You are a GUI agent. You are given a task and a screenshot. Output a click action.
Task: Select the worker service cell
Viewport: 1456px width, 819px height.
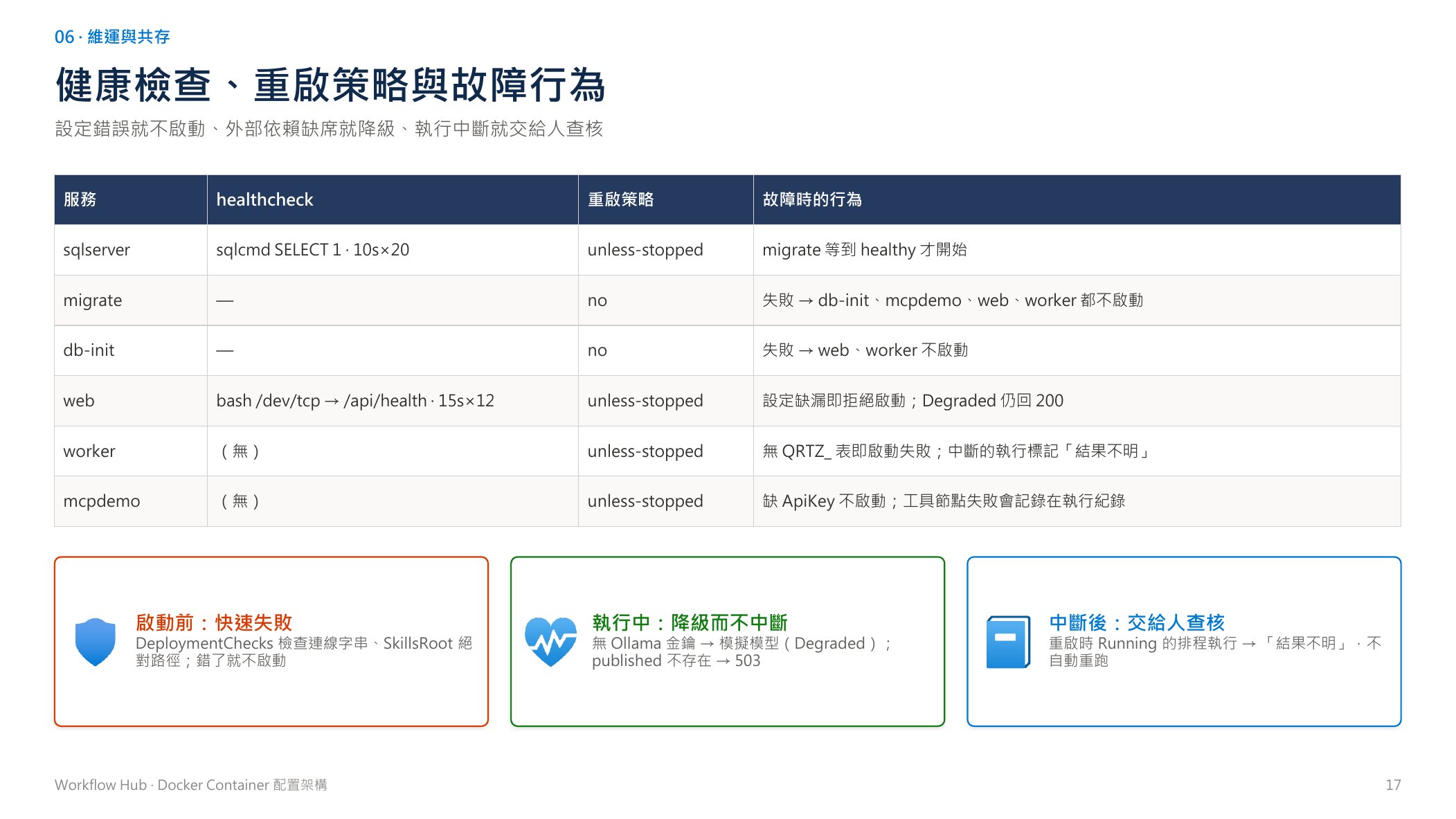coord(131,451)
